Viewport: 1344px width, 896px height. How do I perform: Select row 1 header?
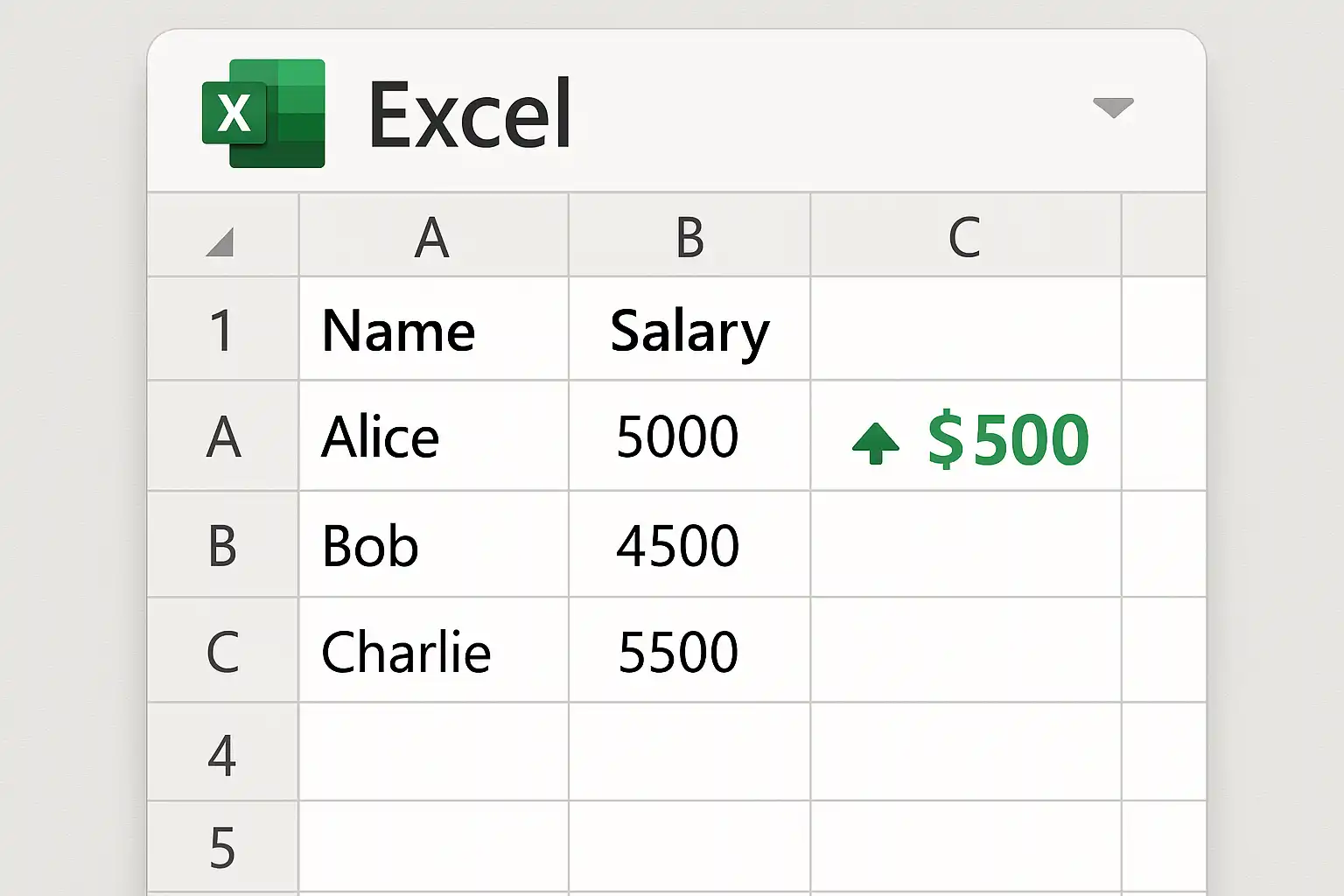pos(222,331)
